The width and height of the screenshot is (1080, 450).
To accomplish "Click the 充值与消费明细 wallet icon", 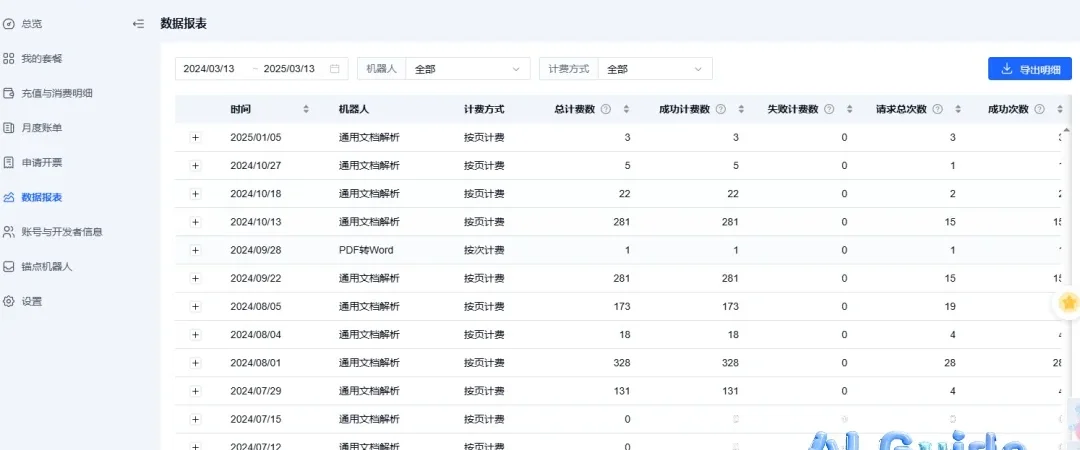I will [x=8, y=93].
